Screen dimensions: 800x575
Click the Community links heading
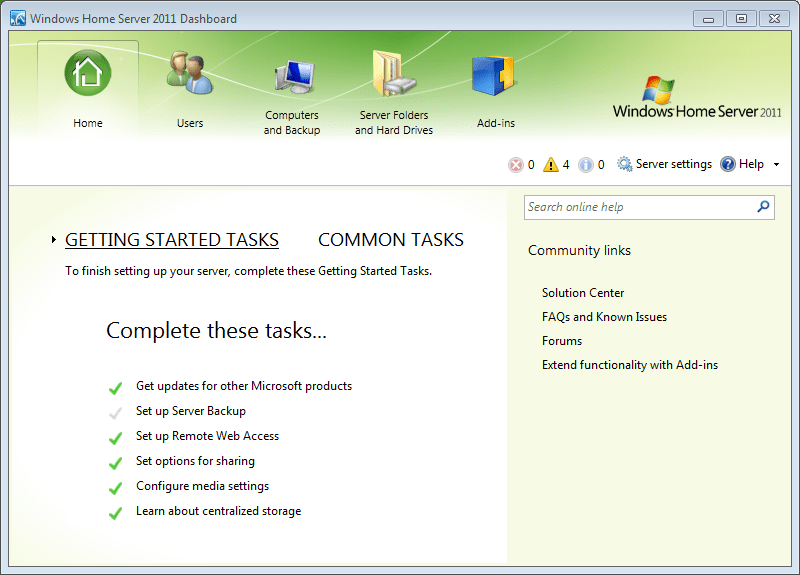[x=580, y=250]
